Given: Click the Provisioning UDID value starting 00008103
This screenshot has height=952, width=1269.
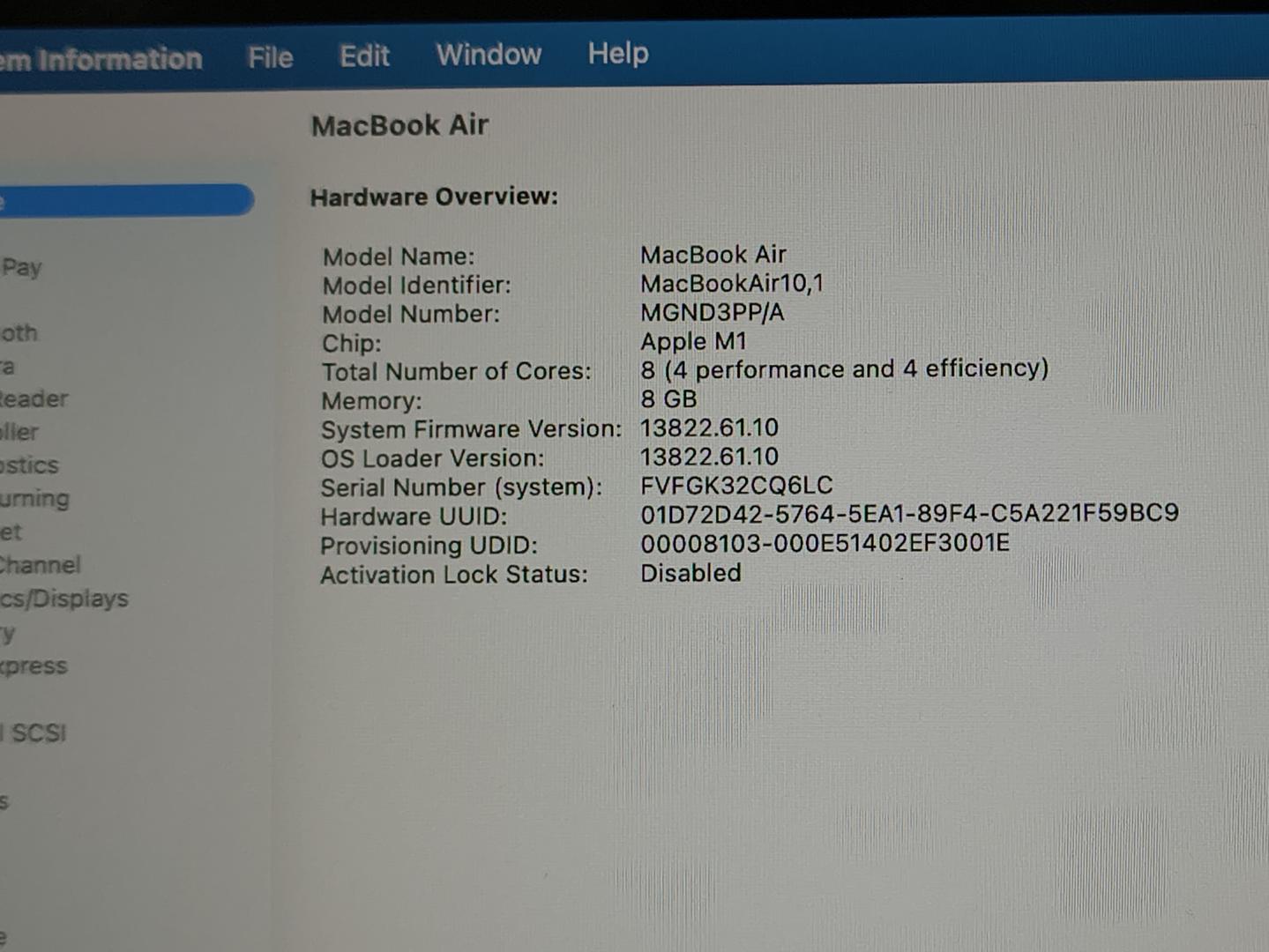Looking at the screenshot, I should pyautogui.click(x=825, y=543).
